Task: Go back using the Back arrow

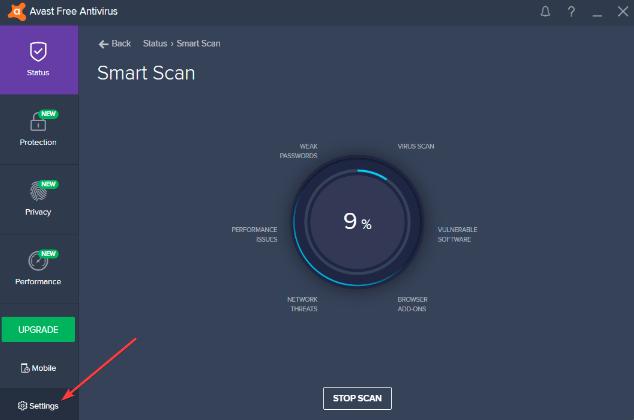Action: pos(115,44)
